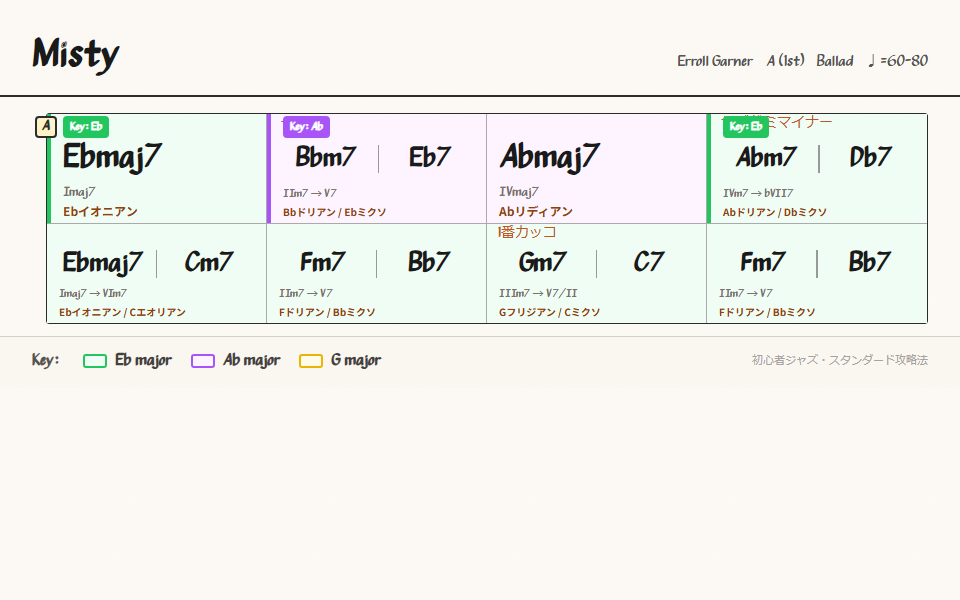
Task: Click the Abm7 chord
Action: click(766, 157)
